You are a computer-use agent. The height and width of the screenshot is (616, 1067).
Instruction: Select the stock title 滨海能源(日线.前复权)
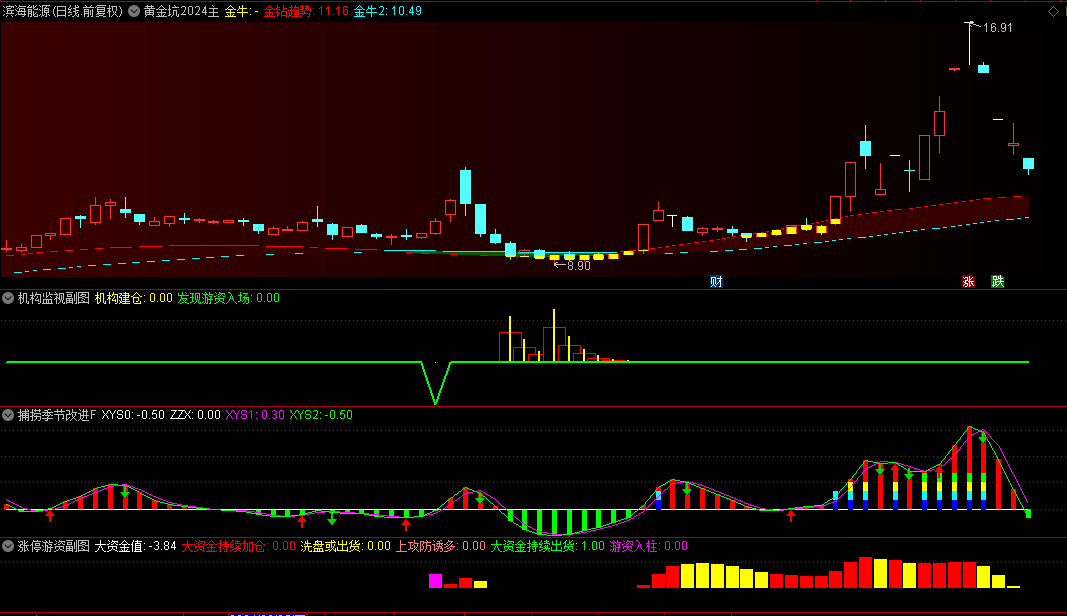(x=63, y=11)
